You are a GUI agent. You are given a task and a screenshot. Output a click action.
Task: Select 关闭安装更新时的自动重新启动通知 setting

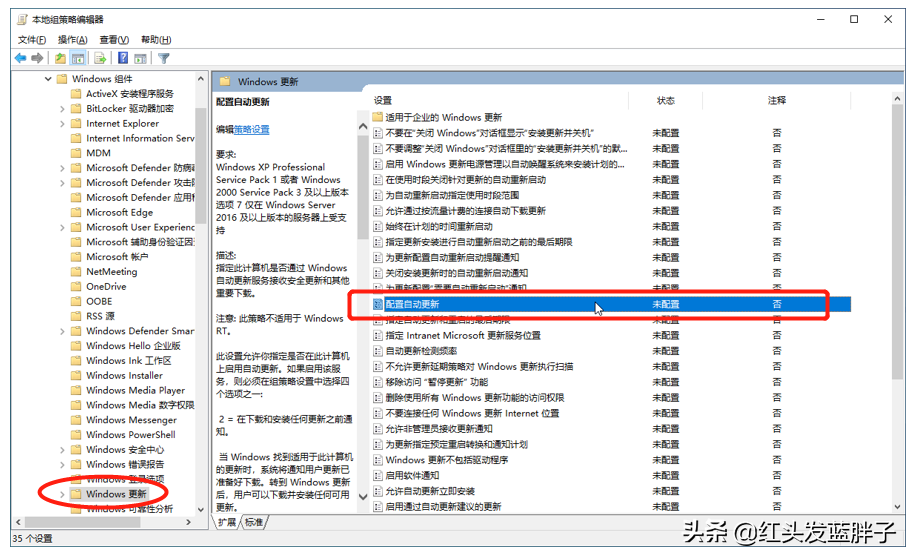(x=457, y=273)
